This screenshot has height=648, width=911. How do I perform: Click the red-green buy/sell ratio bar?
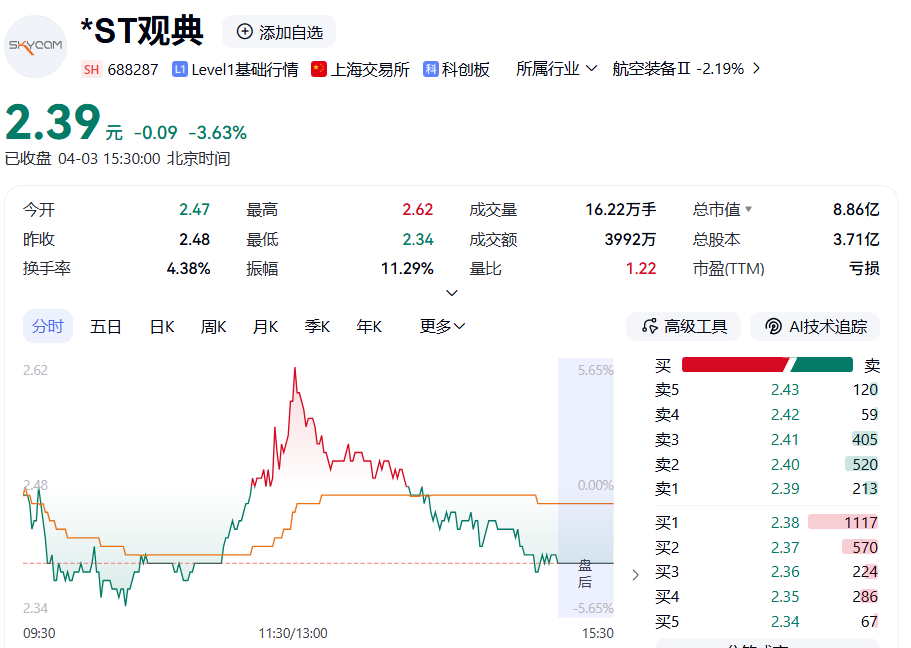(767, 365)
